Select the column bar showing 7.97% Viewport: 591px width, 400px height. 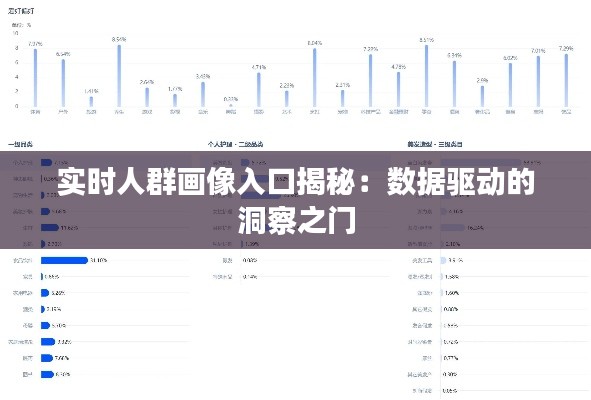(35, 78)
